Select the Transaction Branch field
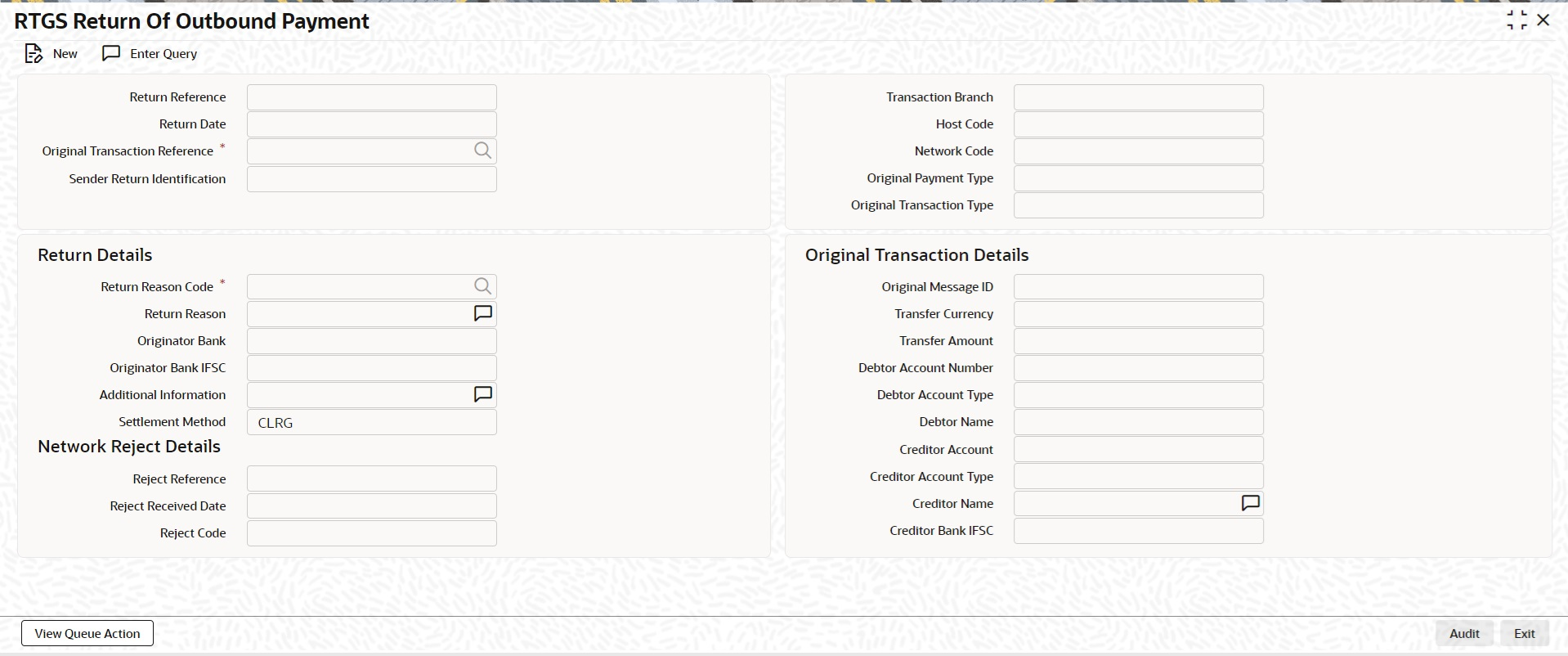 coord(1139,97)
